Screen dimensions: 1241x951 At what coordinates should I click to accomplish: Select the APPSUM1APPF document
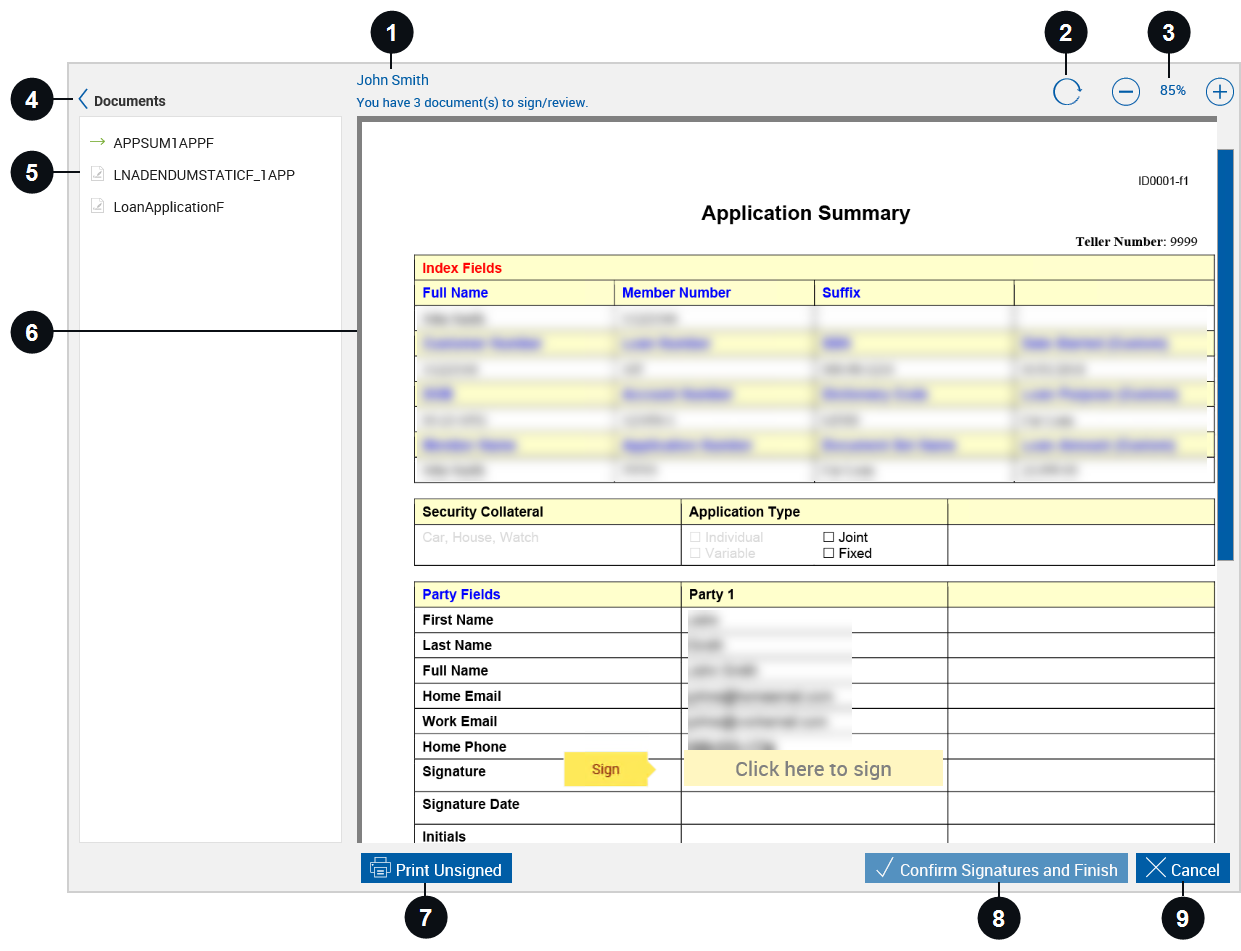pyautogui.click(x=164, y=143)
